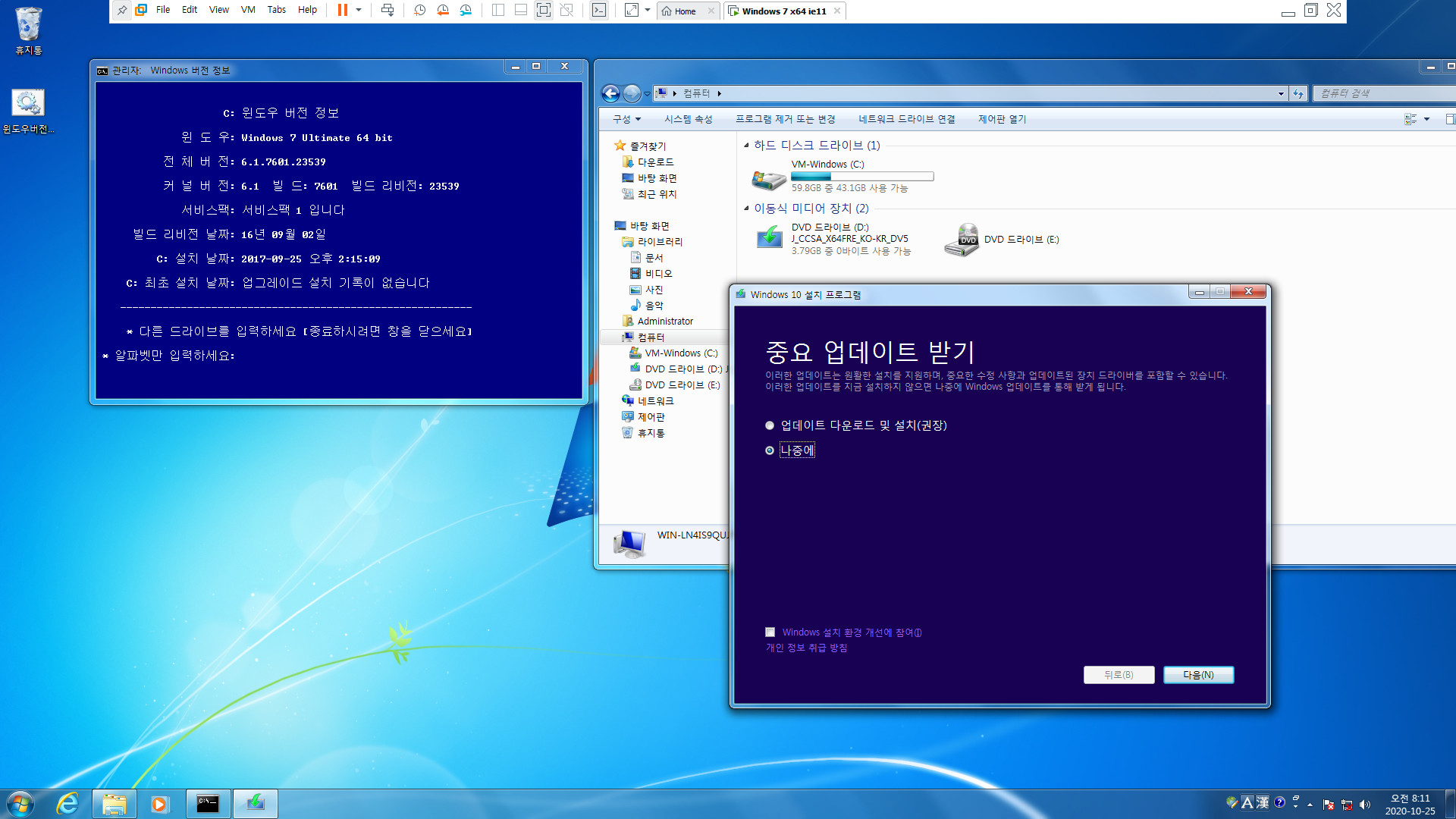This screenshot has width=1456, height=819.
Task: Select the DVD 드라이브 (E:) icon in content pane
Action: point(962,240)
